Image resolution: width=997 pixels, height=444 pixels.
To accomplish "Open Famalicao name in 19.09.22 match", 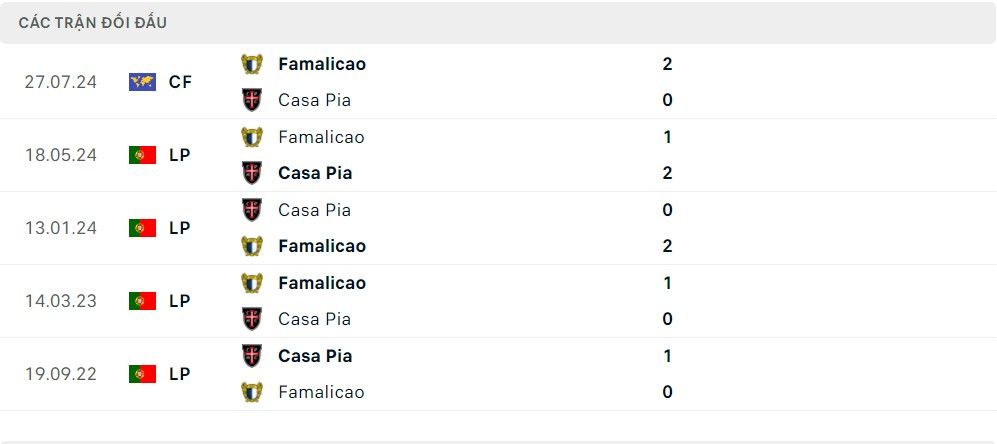I will [322, 392].
